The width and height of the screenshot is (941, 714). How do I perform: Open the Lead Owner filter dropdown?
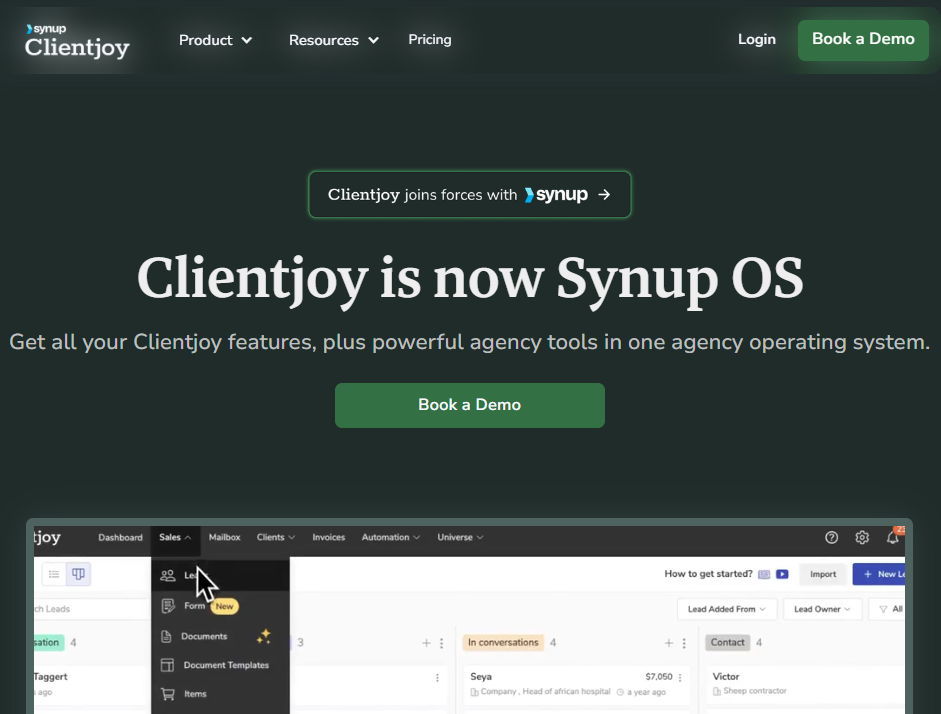pos(823,609)
